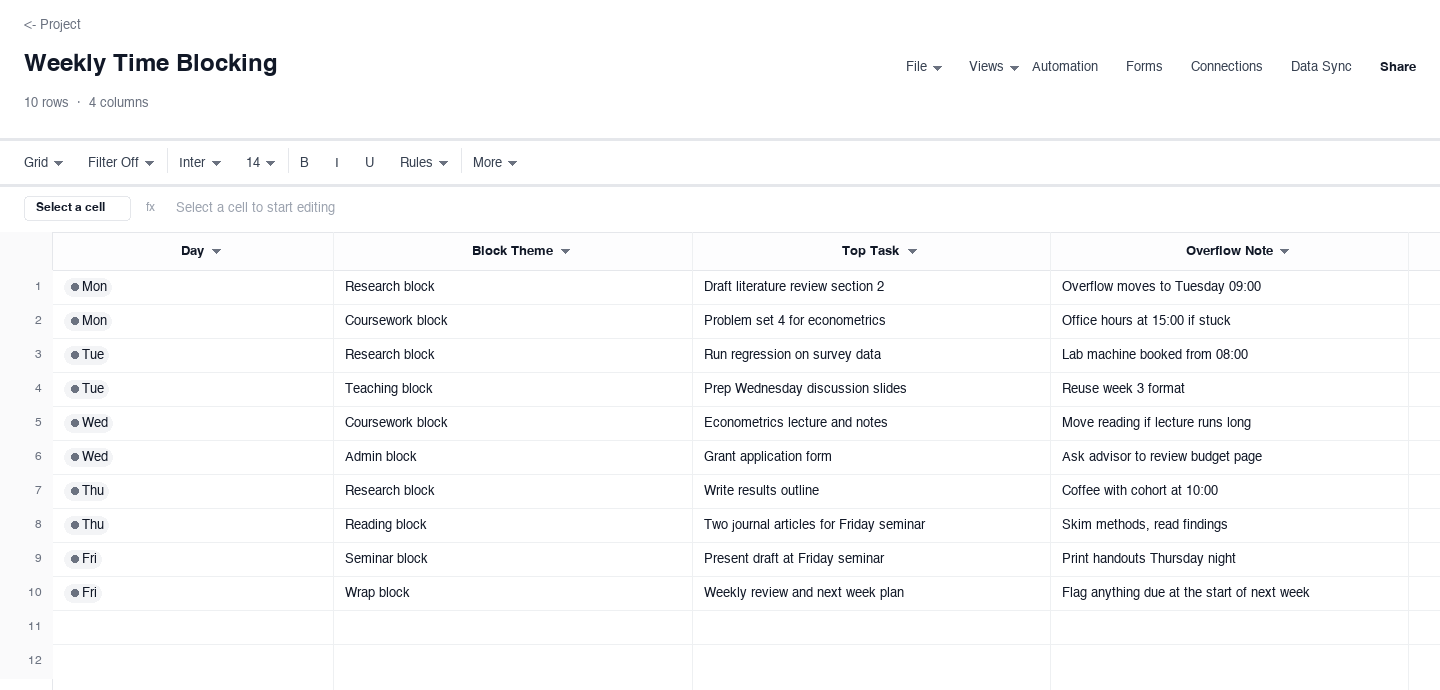
Task: Select 'Prep Wednesday discussion slides' cell
Action: click(871, 389)
